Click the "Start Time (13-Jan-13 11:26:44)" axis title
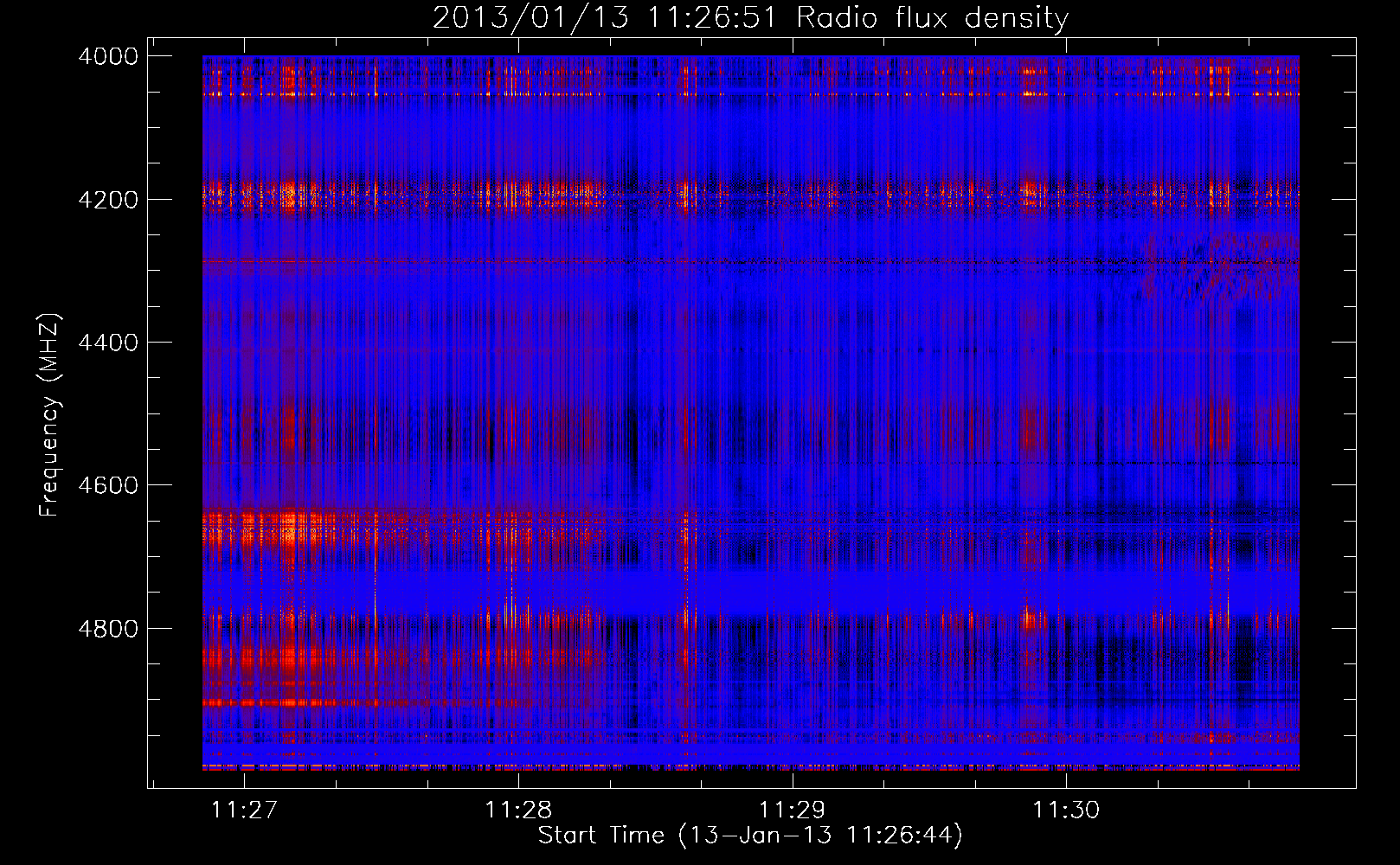Image resolution: width=1400 pixels, height=865 pixels. pos(750,836)
